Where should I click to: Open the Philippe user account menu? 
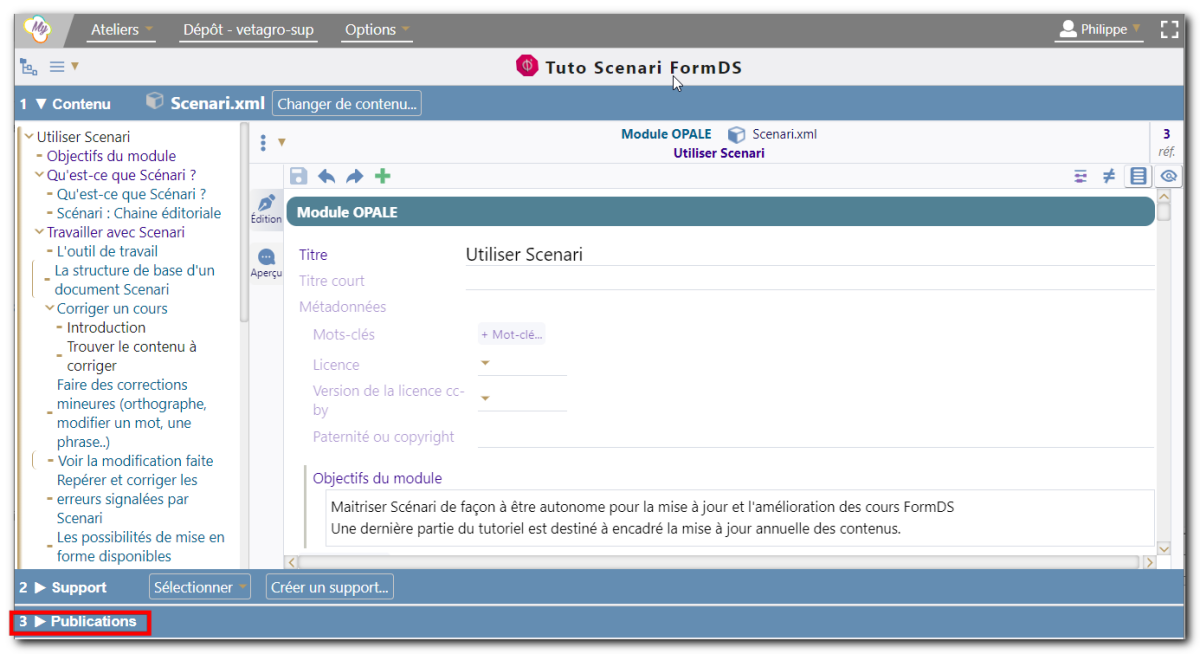(x=1099, y=30)
